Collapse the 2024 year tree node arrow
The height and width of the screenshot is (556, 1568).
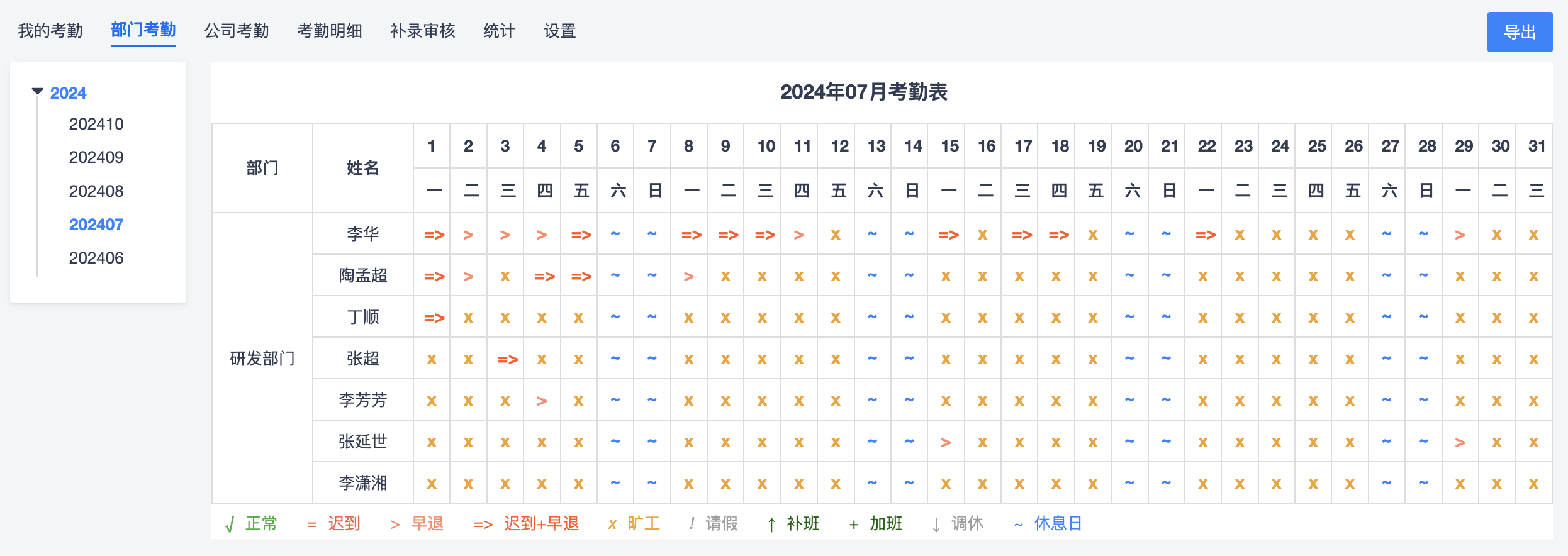pos(37,92)
